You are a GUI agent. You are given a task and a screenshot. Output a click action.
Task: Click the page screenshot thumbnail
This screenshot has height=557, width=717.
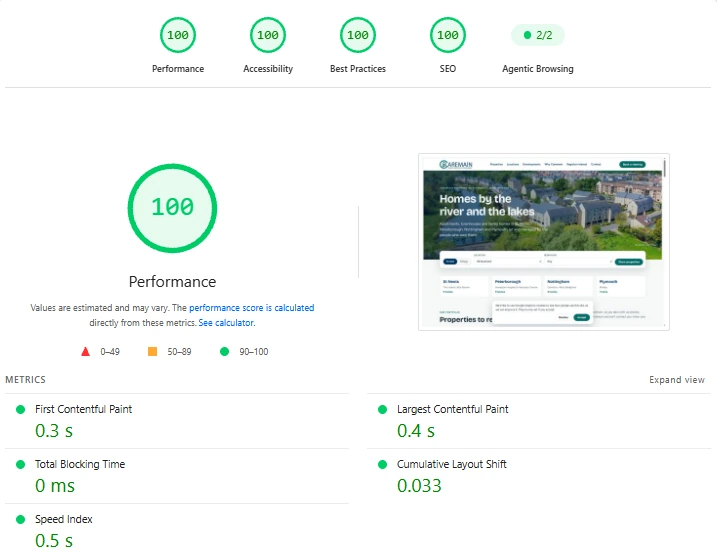(x=544, y=242)
